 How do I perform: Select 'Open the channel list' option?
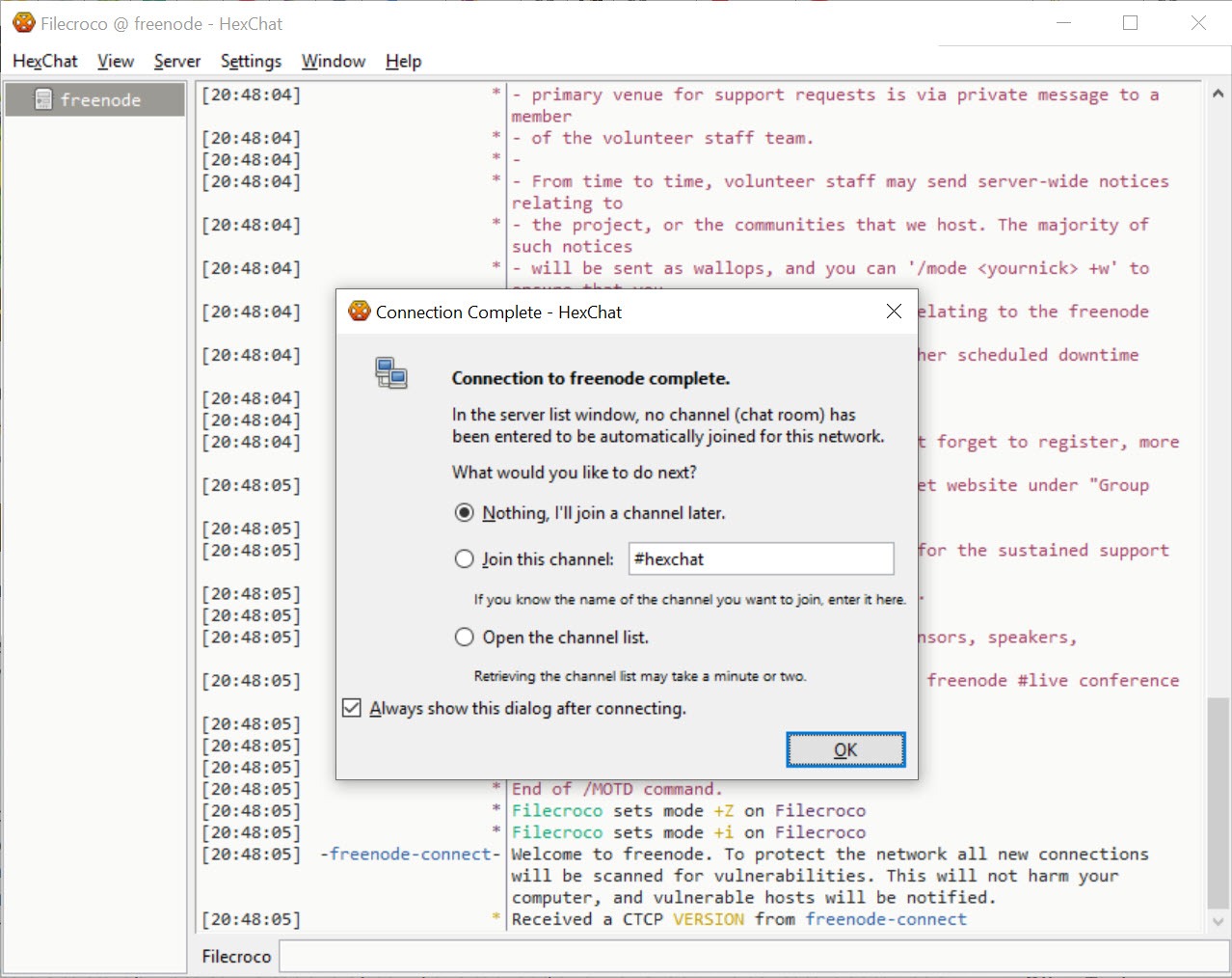click(x=465, y=638)
